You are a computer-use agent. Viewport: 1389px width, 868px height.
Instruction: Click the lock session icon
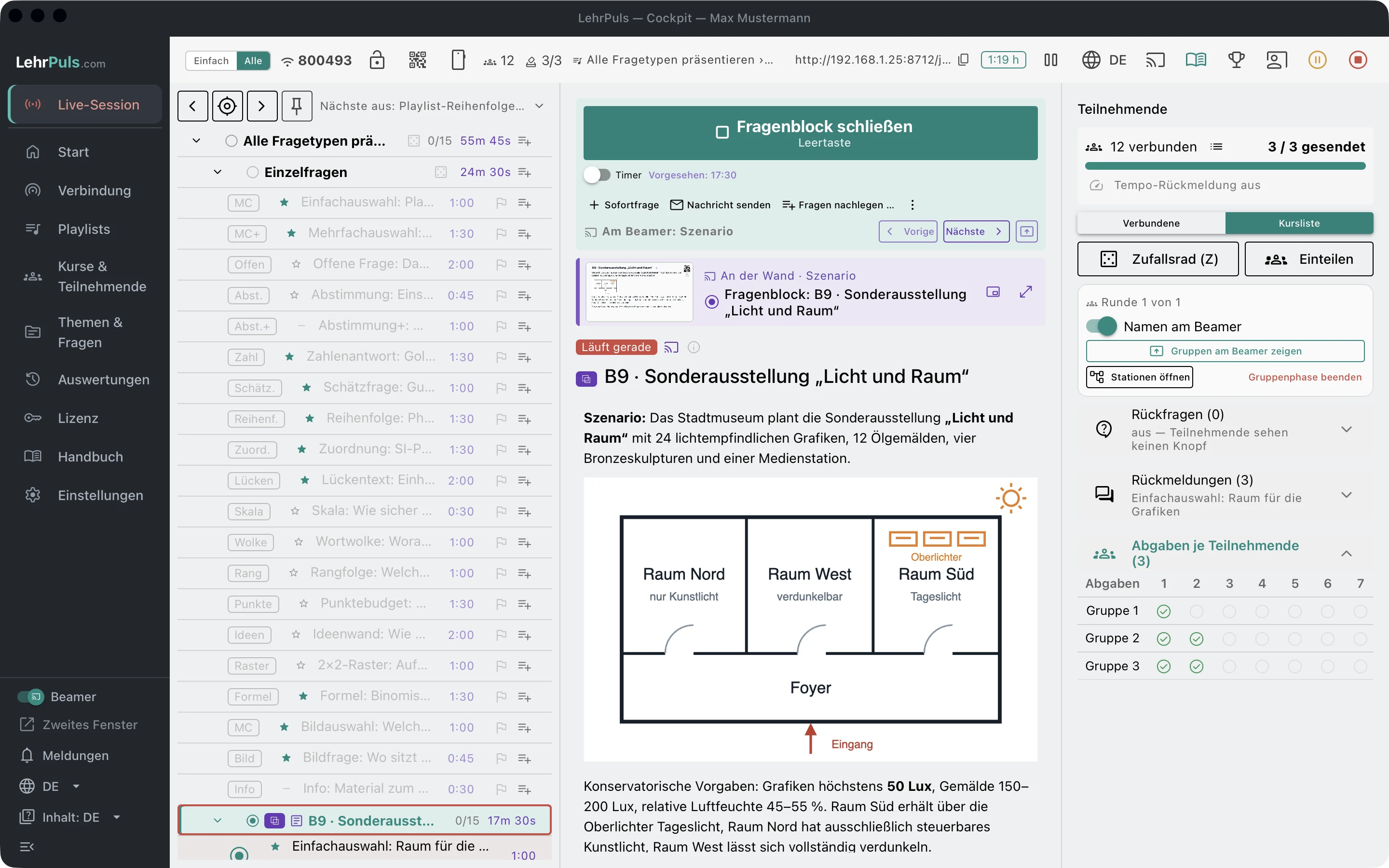[377, 60]
